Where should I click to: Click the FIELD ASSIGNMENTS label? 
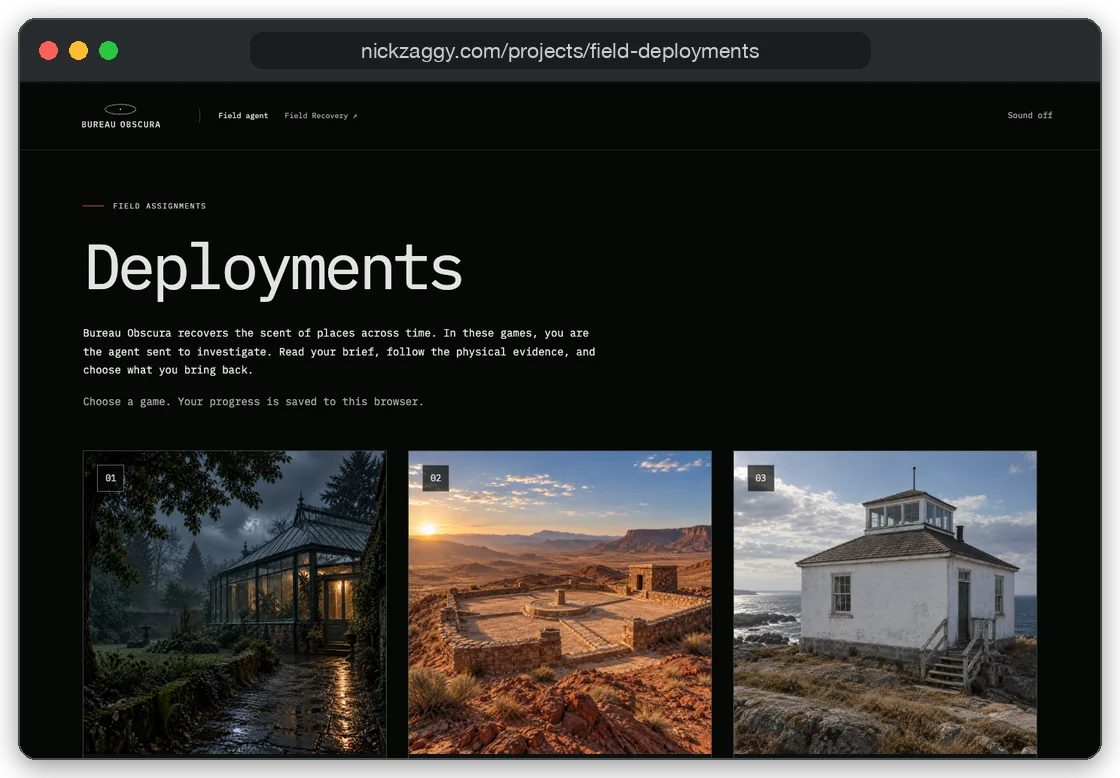[159, 206]
